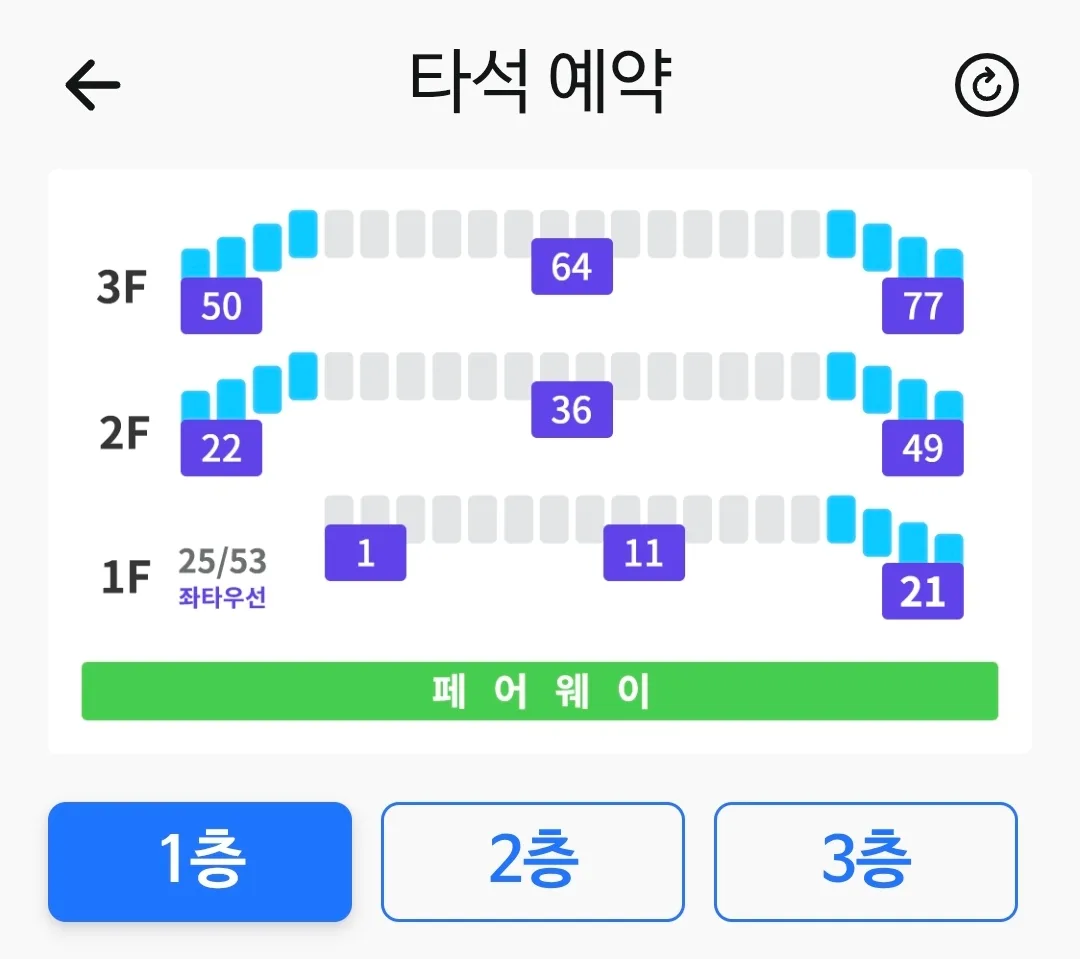Choose bay 36 on 2F

(572, 409)
